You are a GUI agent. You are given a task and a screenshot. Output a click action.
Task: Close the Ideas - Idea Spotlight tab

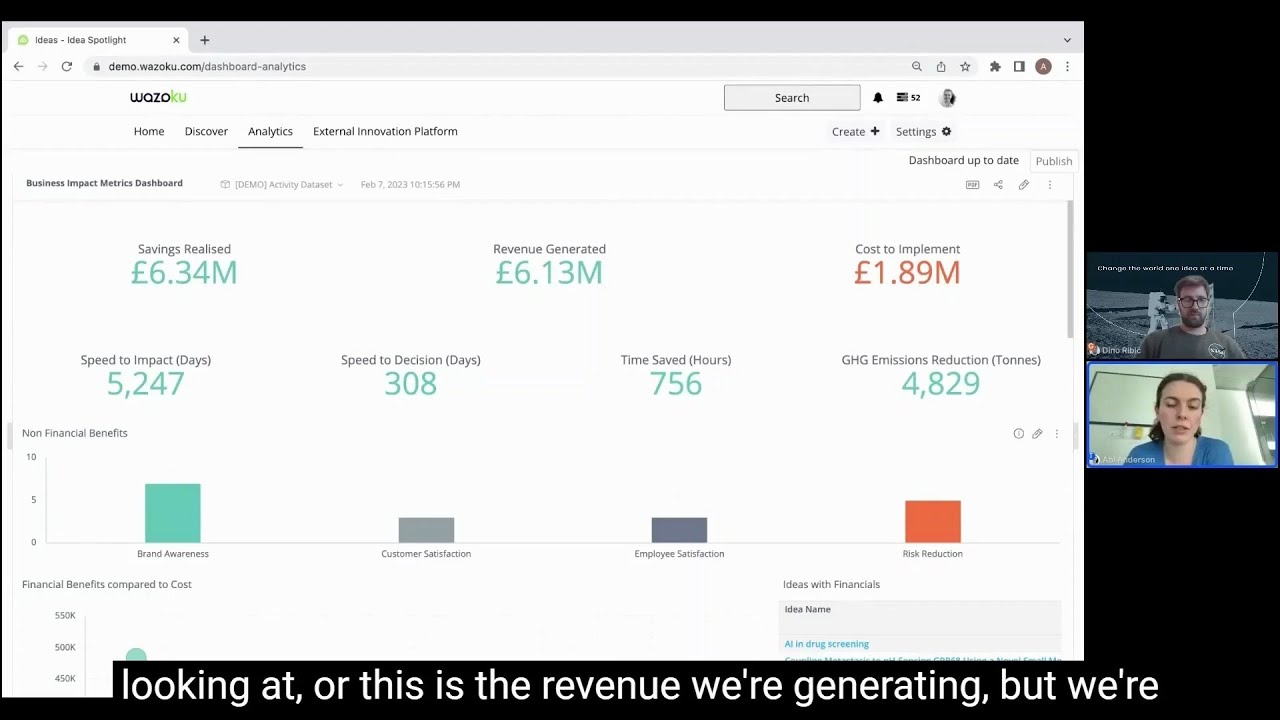[x=176, y=40]
